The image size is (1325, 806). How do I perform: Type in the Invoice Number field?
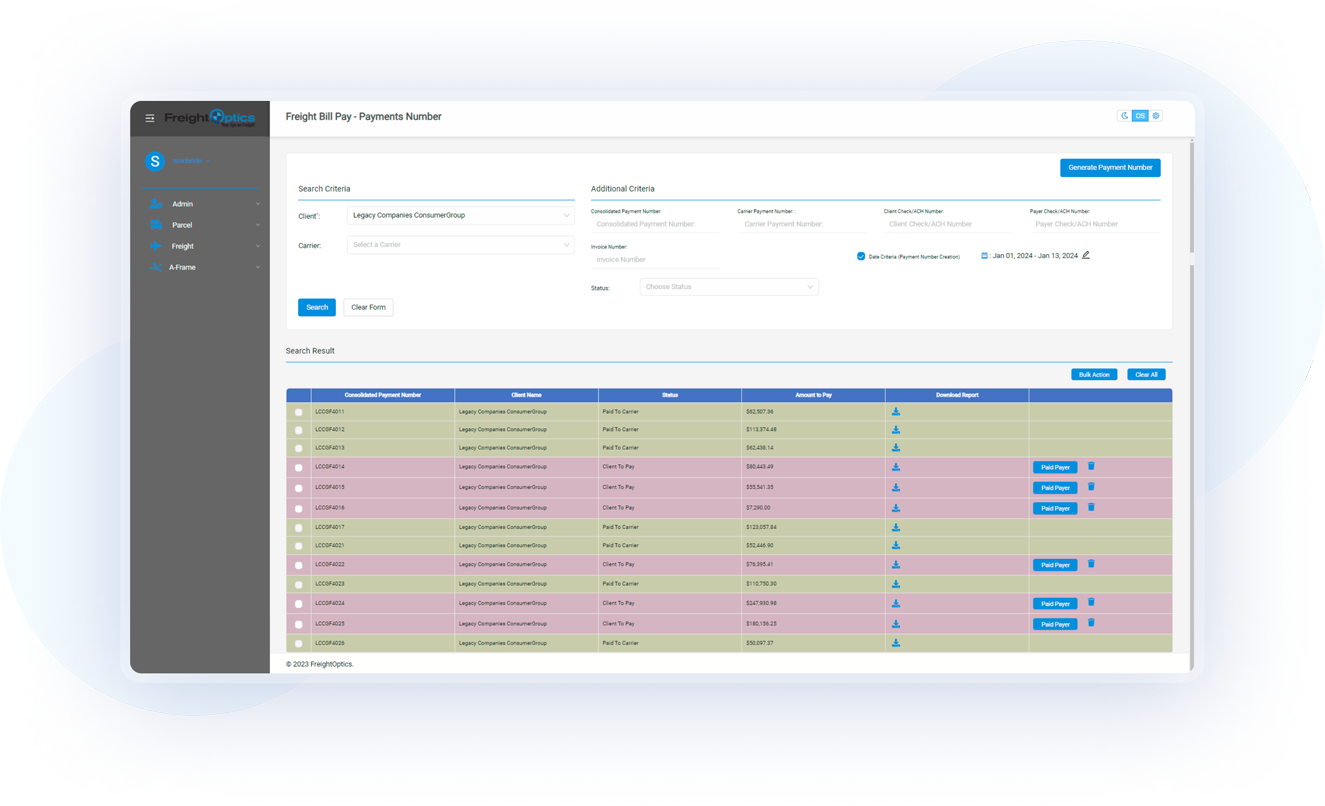pos(654,260)
